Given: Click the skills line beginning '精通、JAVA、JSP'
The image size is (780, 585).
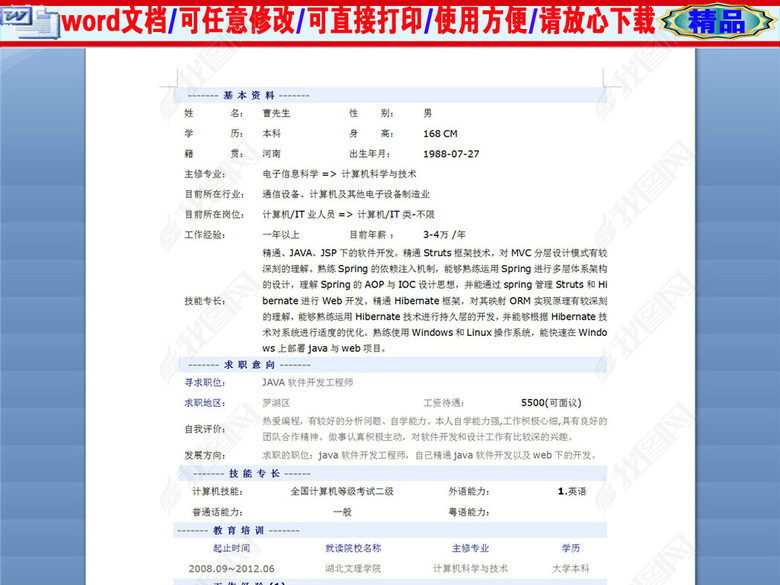Looking at the screenshot, I should click(434, 253).
